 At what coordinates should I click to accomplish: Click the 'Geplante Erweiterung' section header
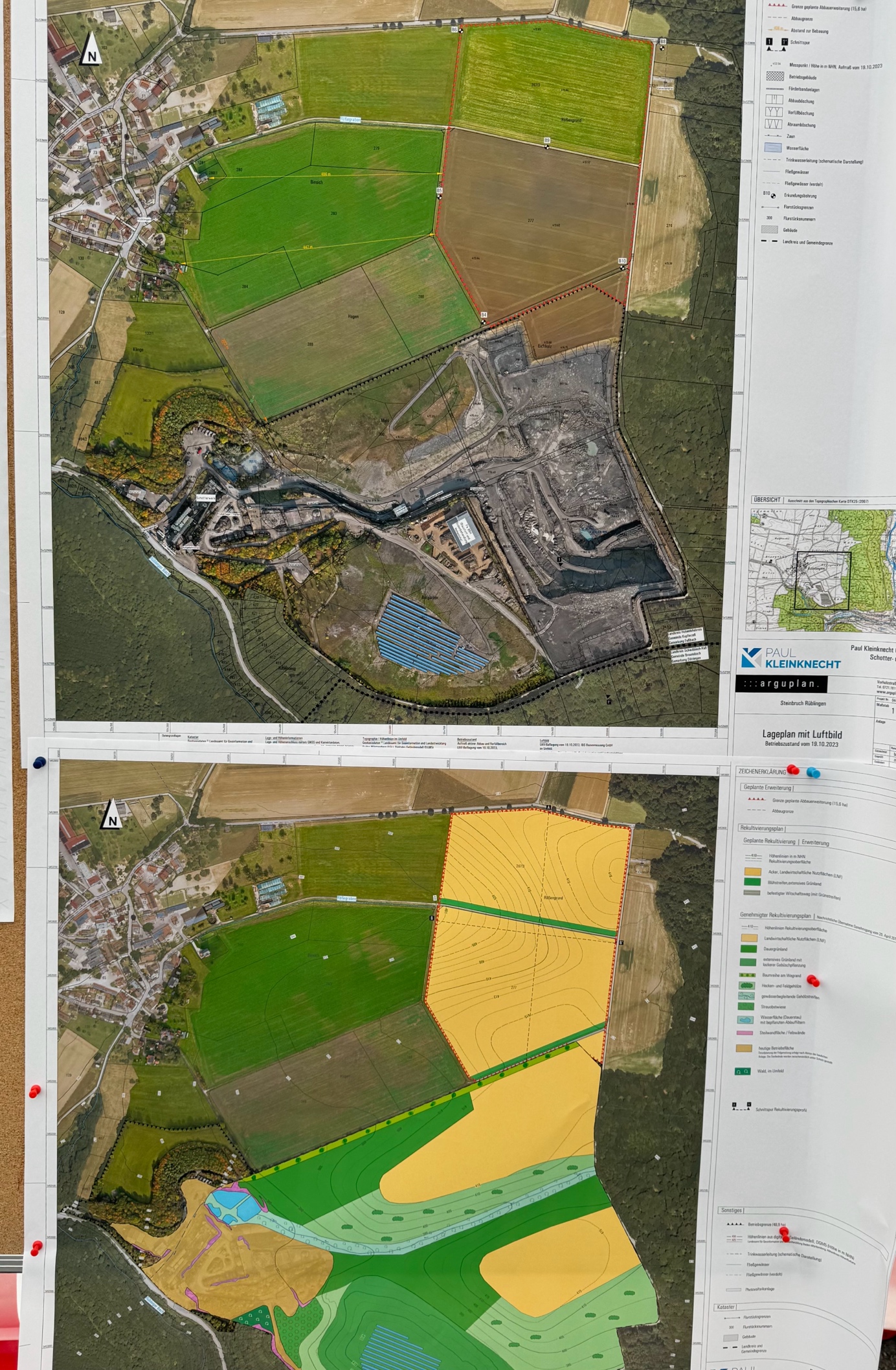(x=767, y=788)
